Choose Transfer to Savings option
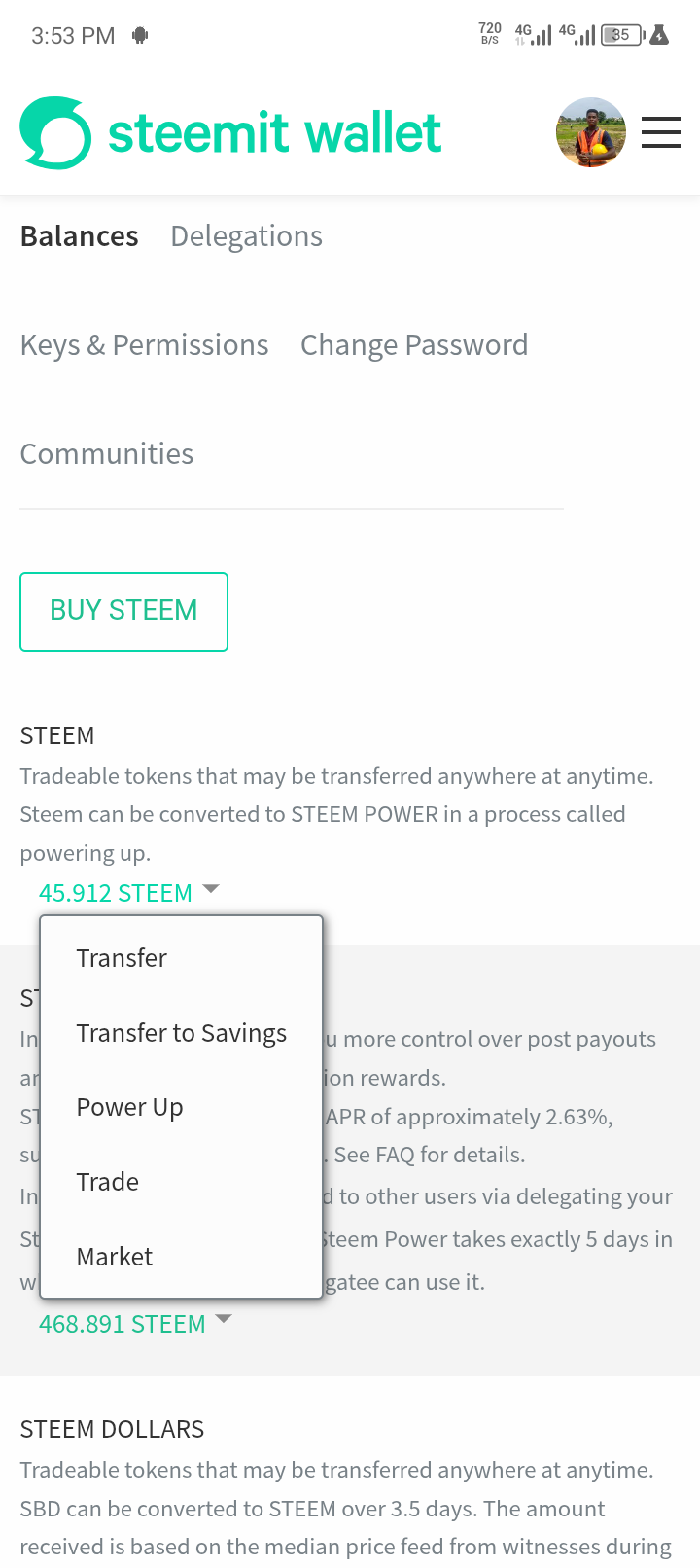 coord(181,1033)
